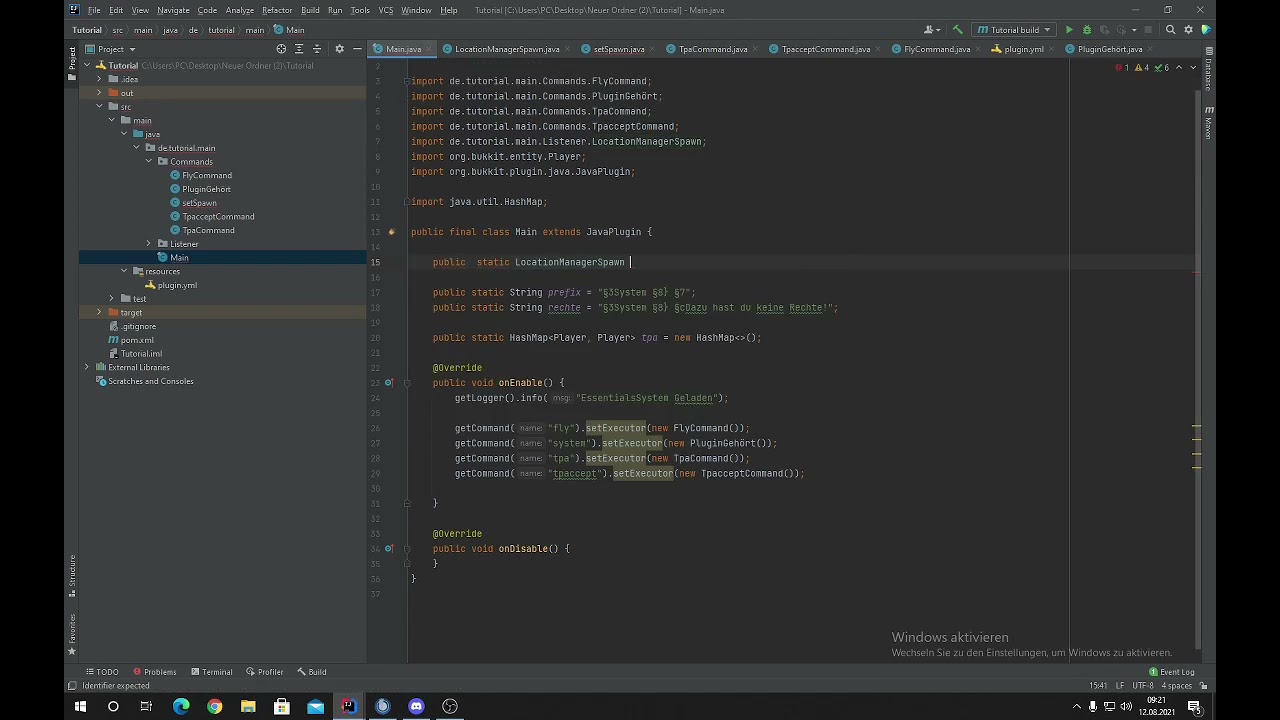Image resolution: width=1280 pixels, height=720 pixels.
Task: Start debugging with the bug icon
Action: pos(1087,30)
